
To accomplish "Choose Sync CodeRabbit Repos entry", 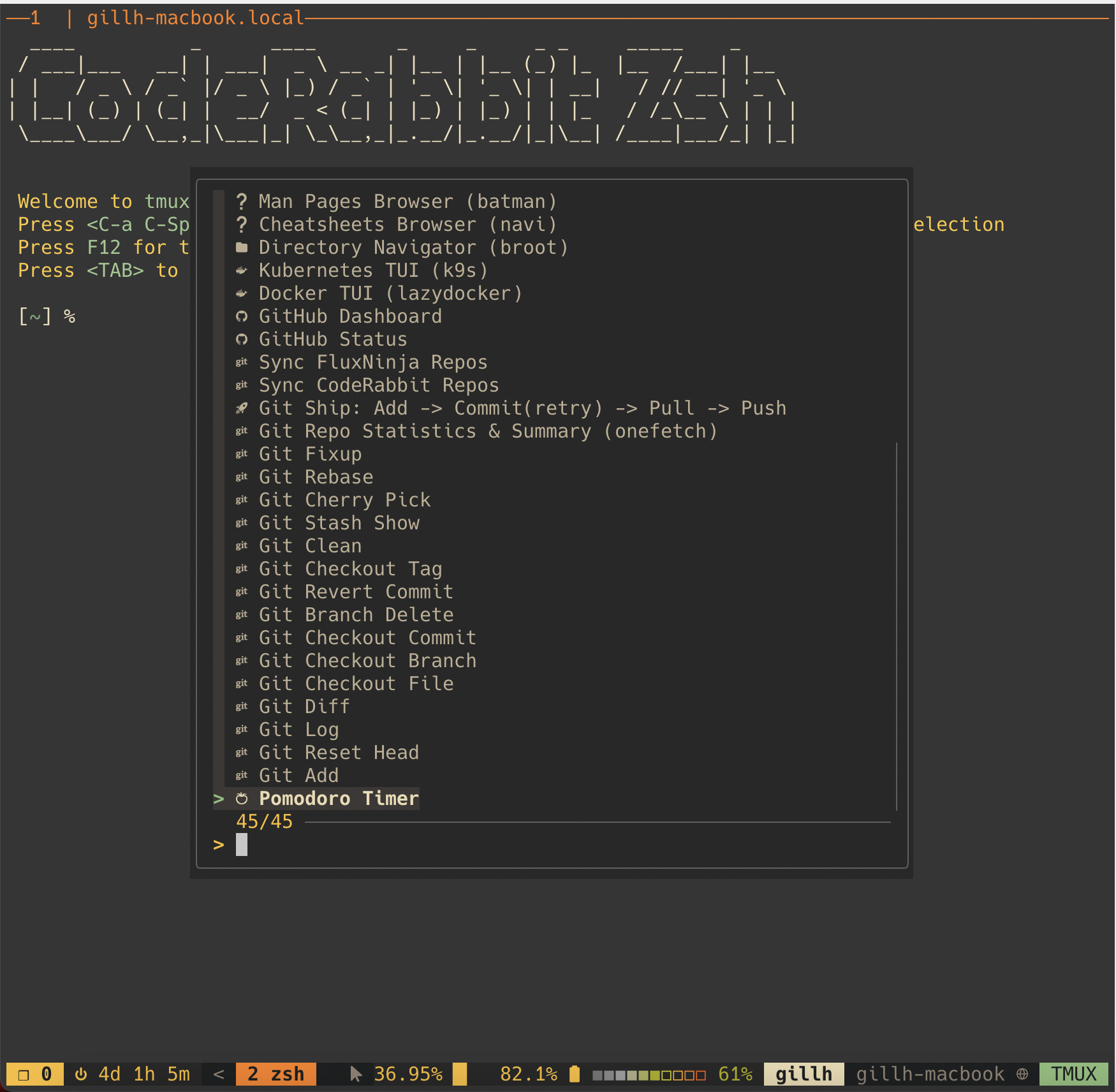I will (379, 385).
